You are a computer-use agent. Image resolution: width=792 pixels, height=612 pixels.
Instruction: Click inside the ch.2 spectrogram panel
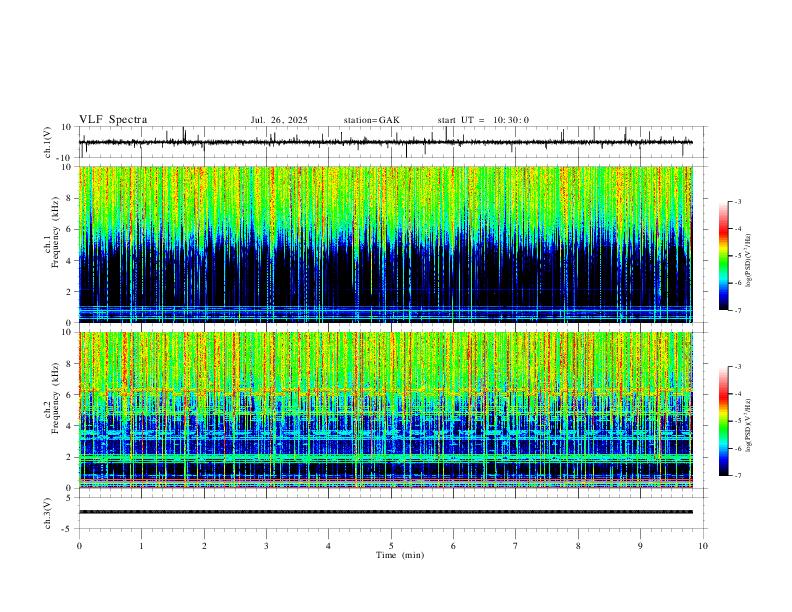click(385, 410)
